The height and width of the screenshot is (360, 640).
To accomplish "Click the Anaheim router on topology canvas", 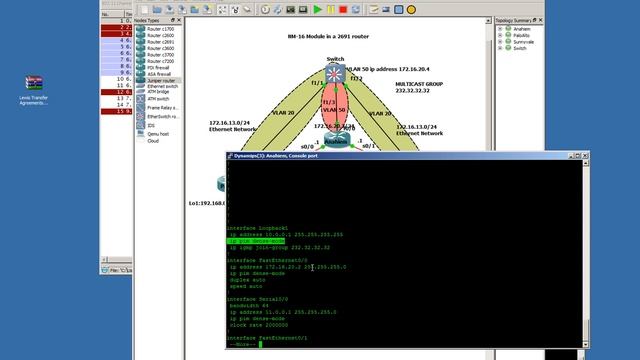I will (x=336, y=140).
